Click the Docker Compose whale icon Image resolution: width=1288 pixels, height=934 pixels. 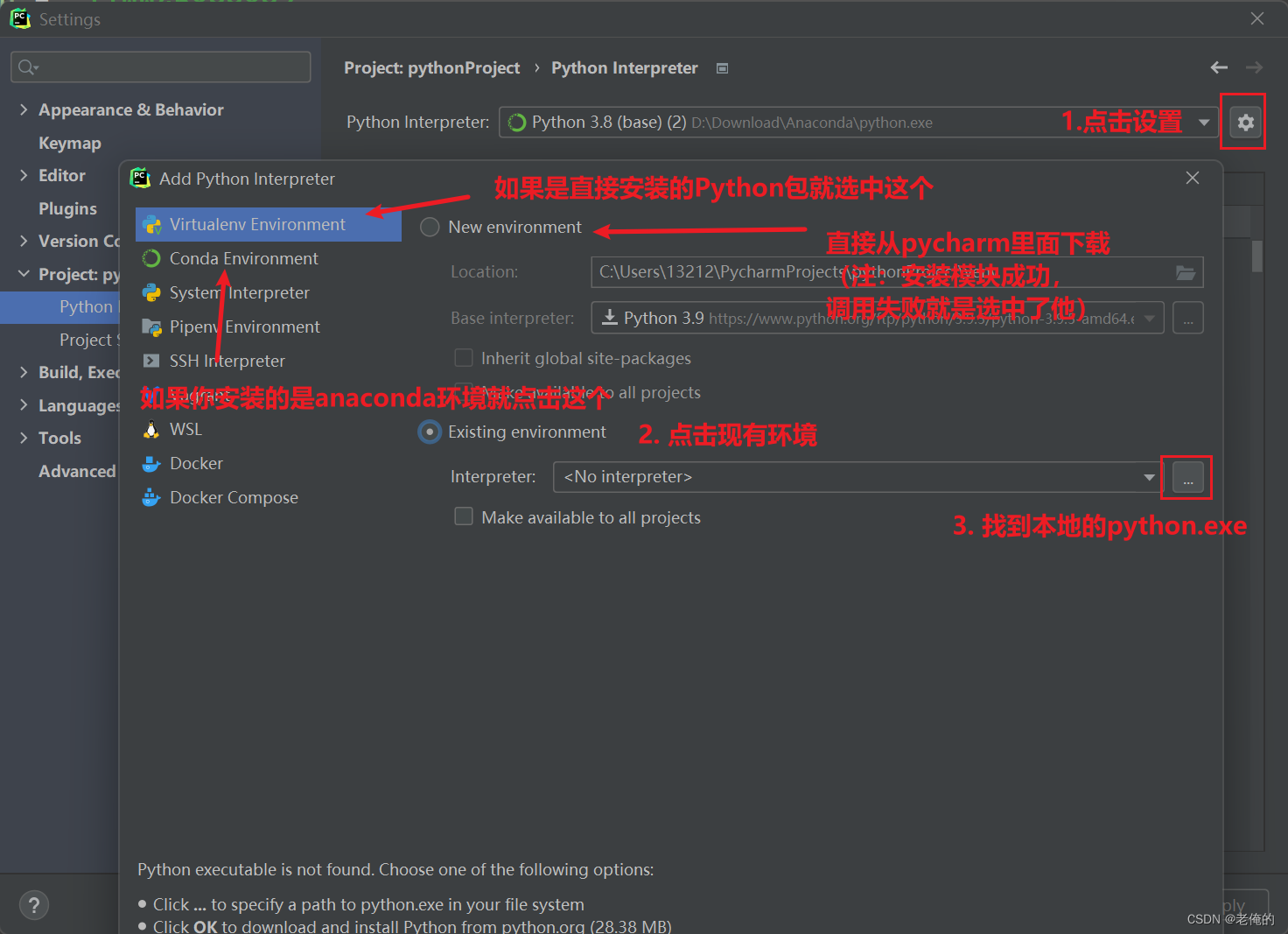151,497
